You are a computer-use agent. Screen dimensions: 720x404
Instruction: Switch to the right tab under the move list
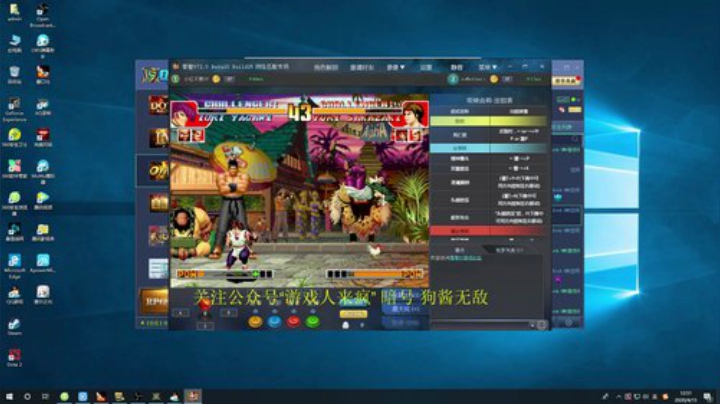510,250
